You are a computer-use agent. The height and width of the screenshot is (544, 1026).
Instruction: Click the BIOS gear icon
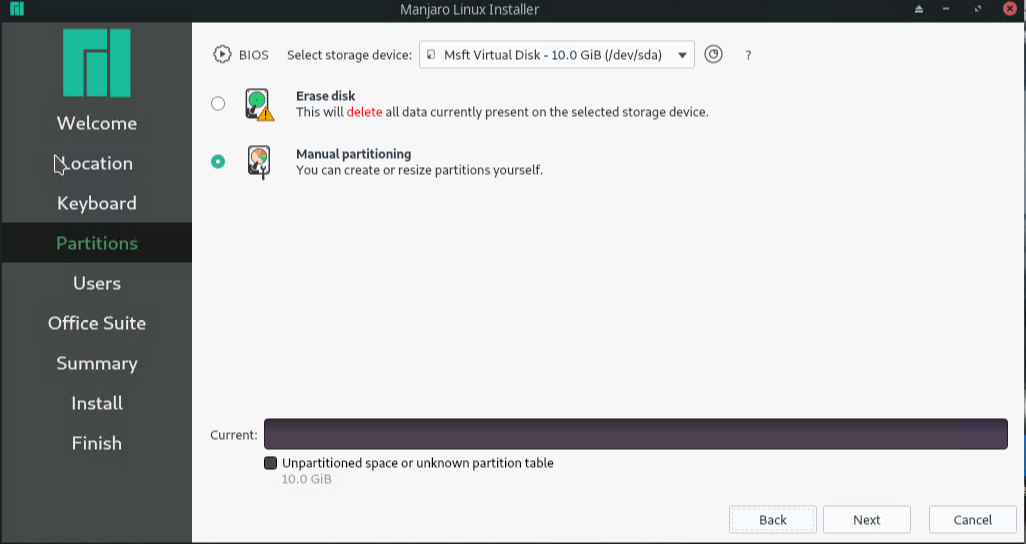[x=221, y=55]
